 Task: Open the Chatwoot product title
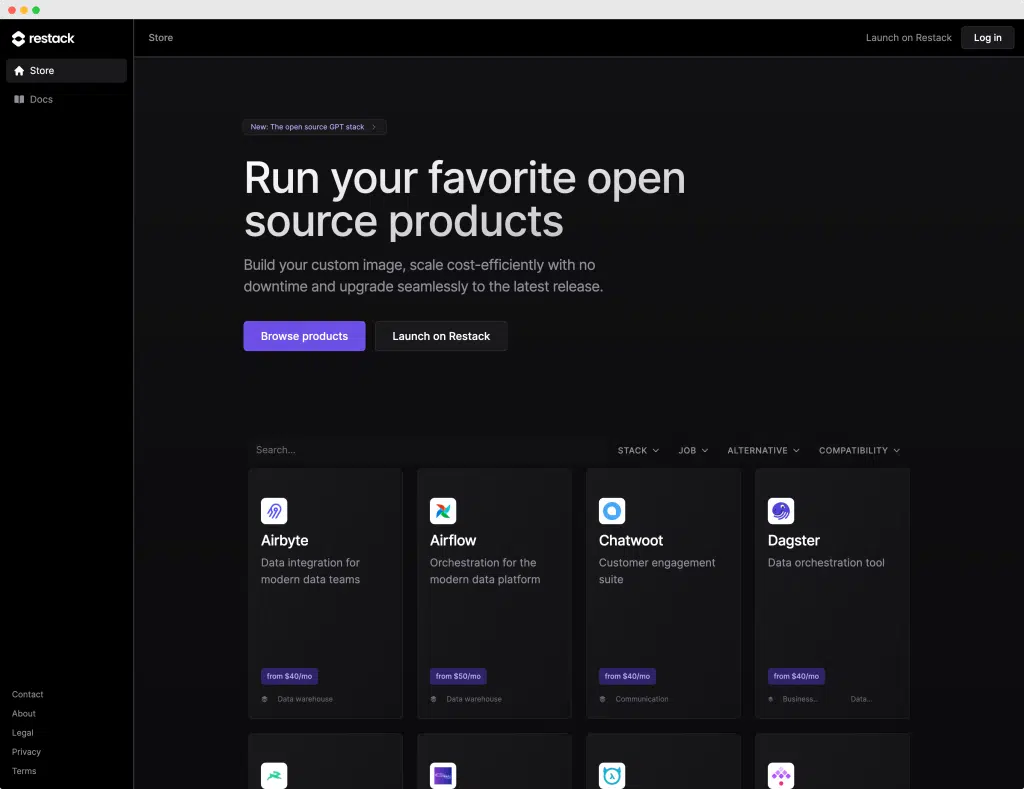tap(631, 540)
